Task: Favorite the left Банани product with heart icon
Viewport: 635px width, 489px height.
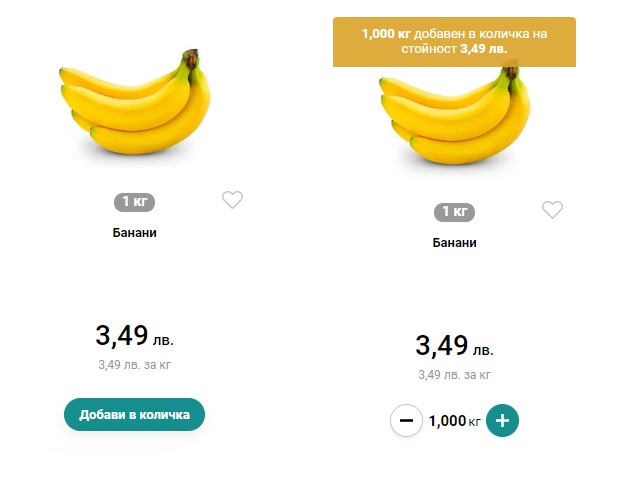Action: point(232,200)
